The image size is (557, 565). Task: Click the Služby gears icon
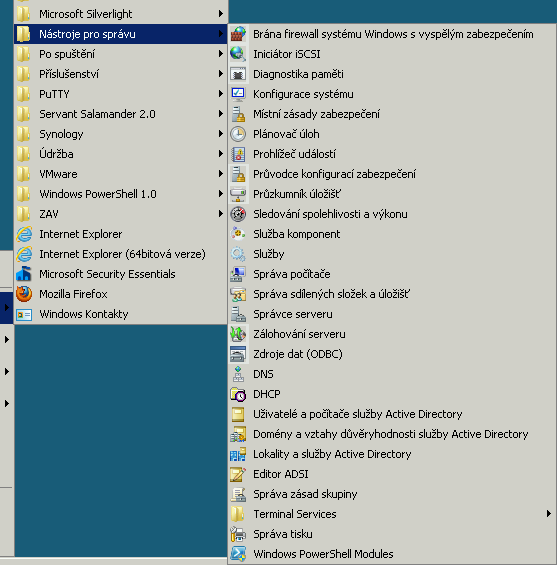pyautogui.click(x=238, y=254)
